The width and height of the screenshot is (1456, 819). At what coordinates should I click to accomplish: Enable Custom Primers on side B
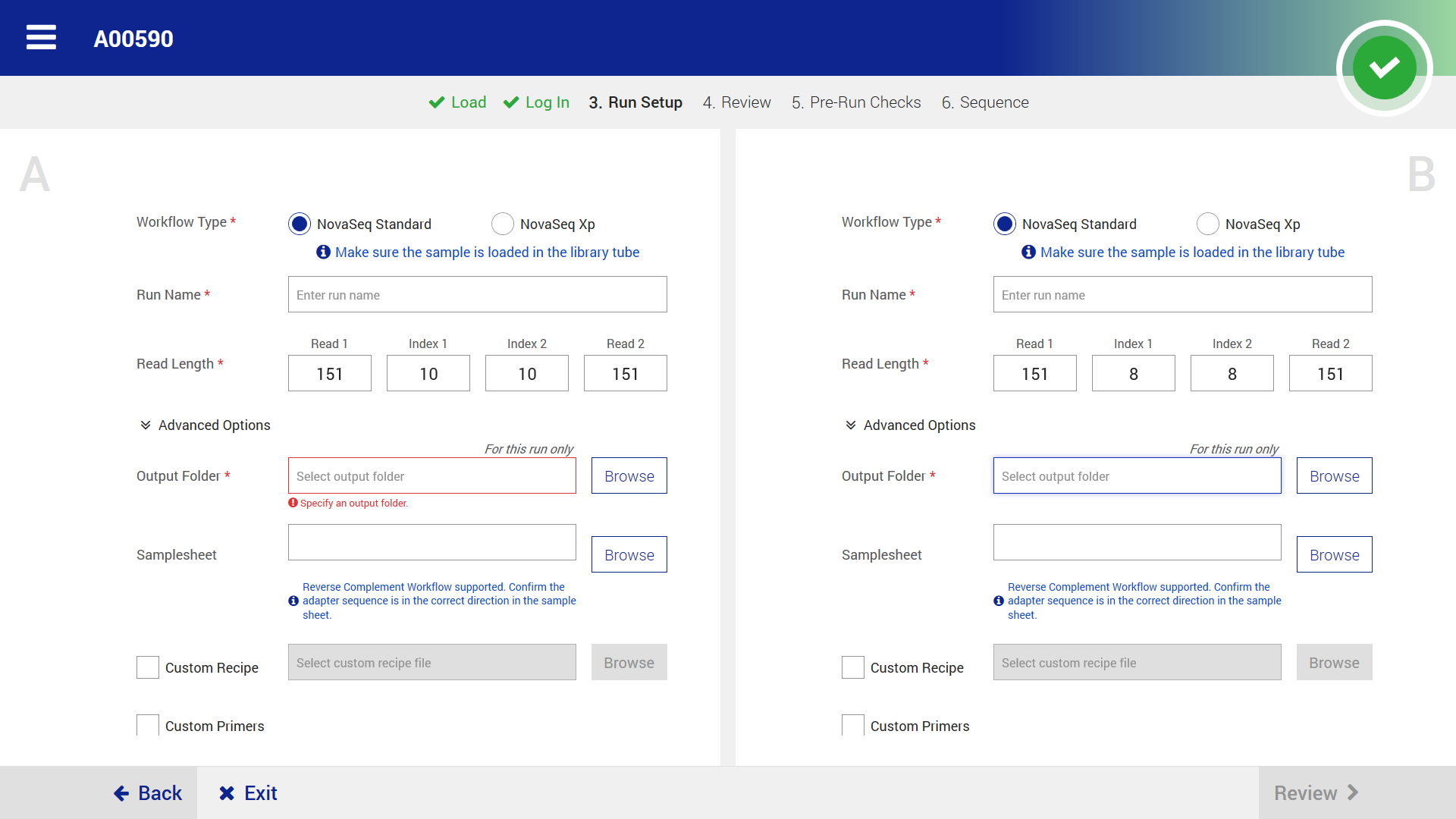coord(853,726)
